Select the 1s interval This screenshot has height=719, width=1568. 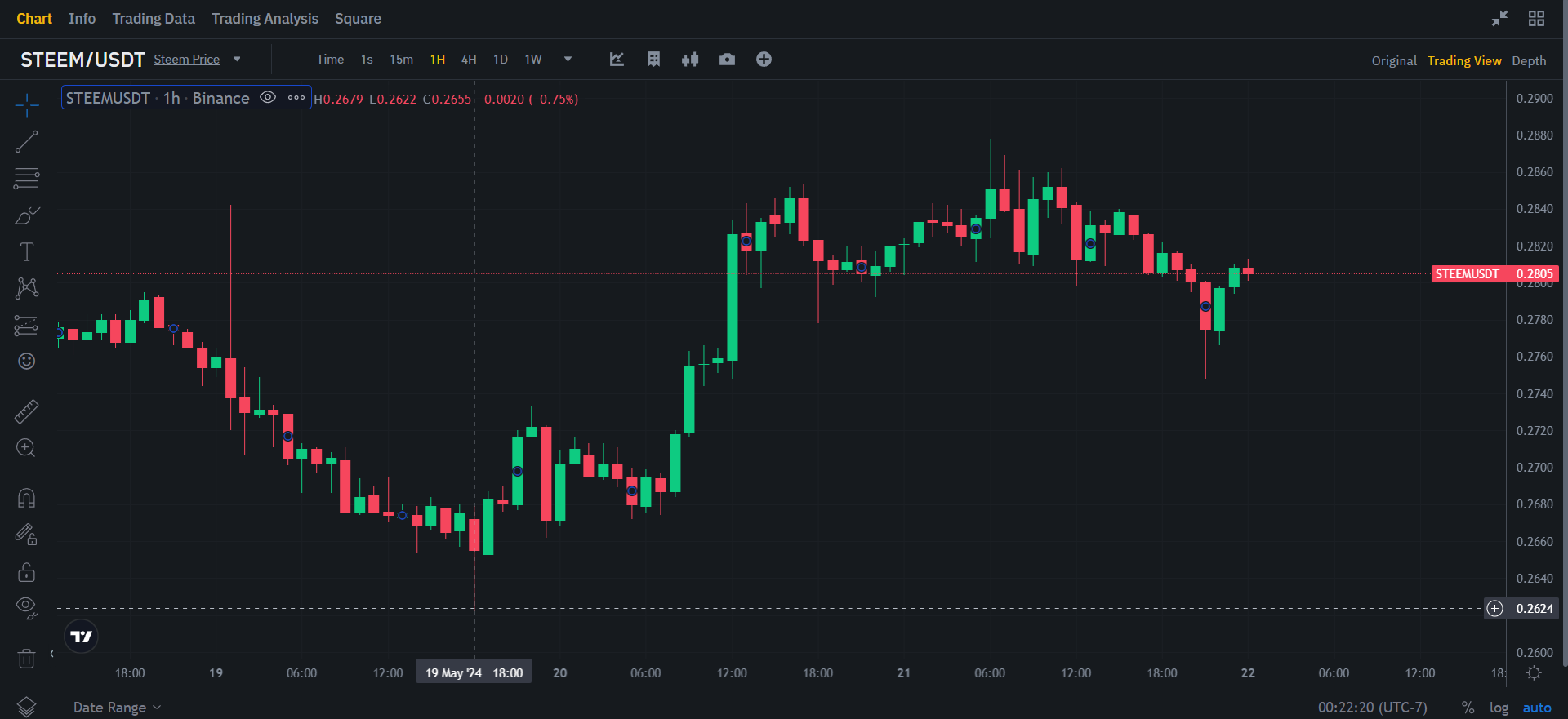(x=367, y=60)
